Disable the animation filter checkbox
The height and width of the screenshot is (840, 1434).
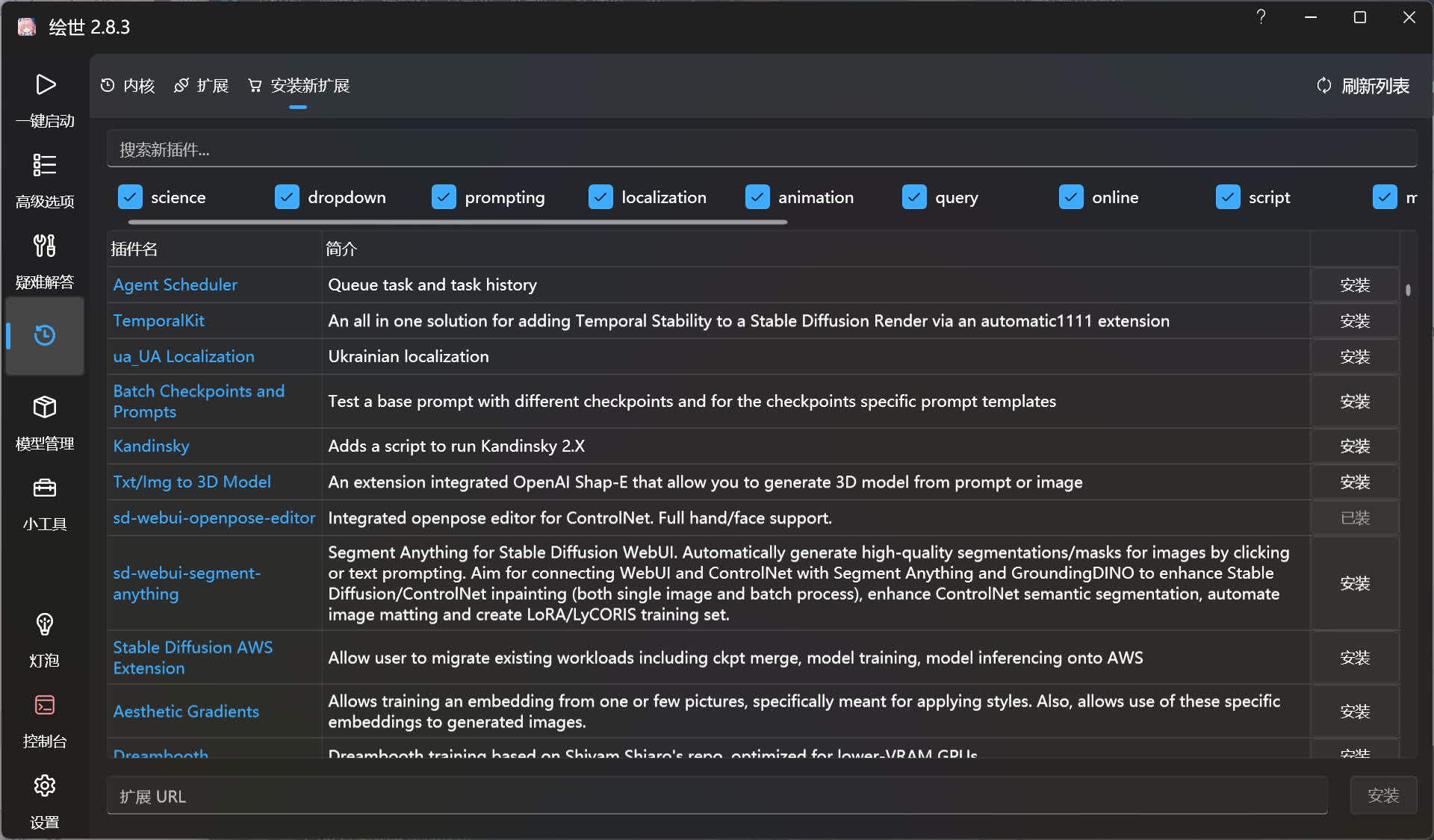pyautogui.click(x=757, y=197)
